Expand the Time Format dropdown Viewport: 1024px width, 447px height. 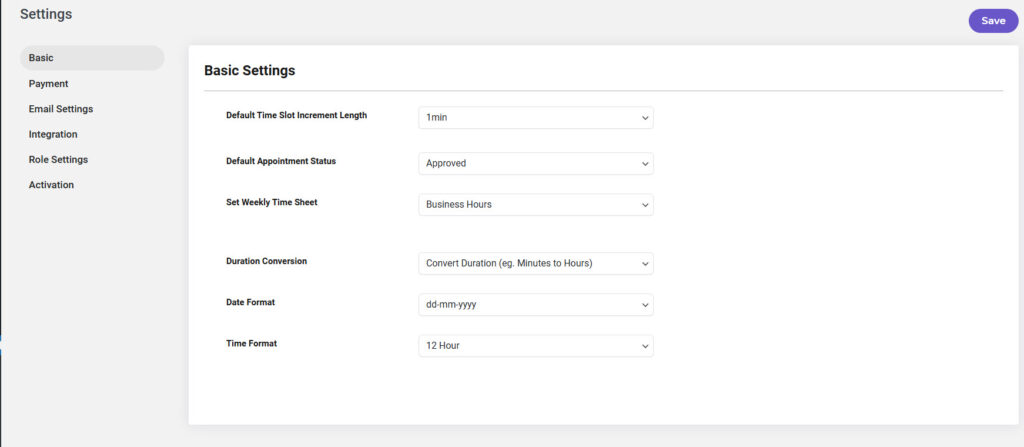tap(536, 346)
